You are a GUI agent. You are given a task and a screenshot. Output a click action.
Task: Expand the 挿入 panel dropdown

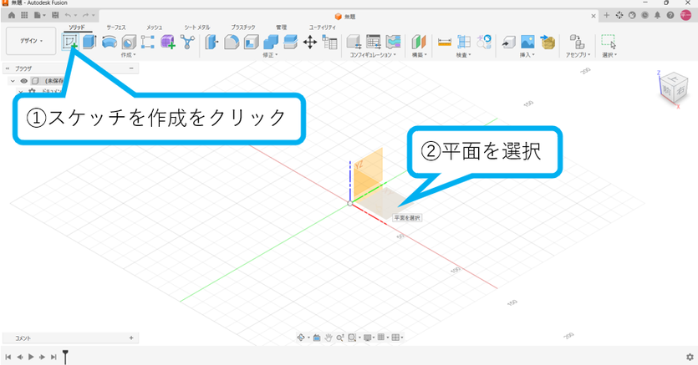pos(528,55)
